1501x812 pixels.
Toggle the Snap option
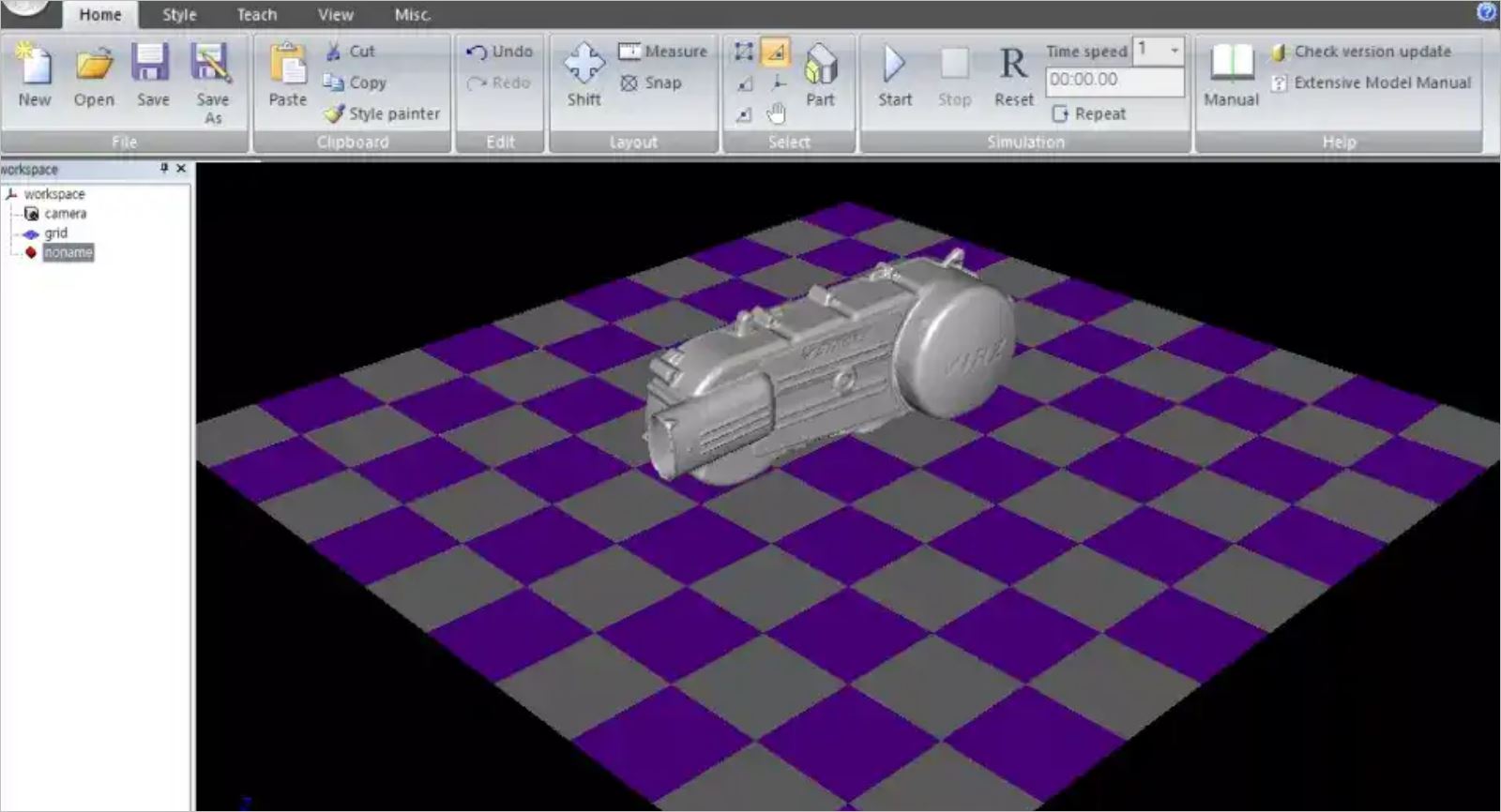650,83
